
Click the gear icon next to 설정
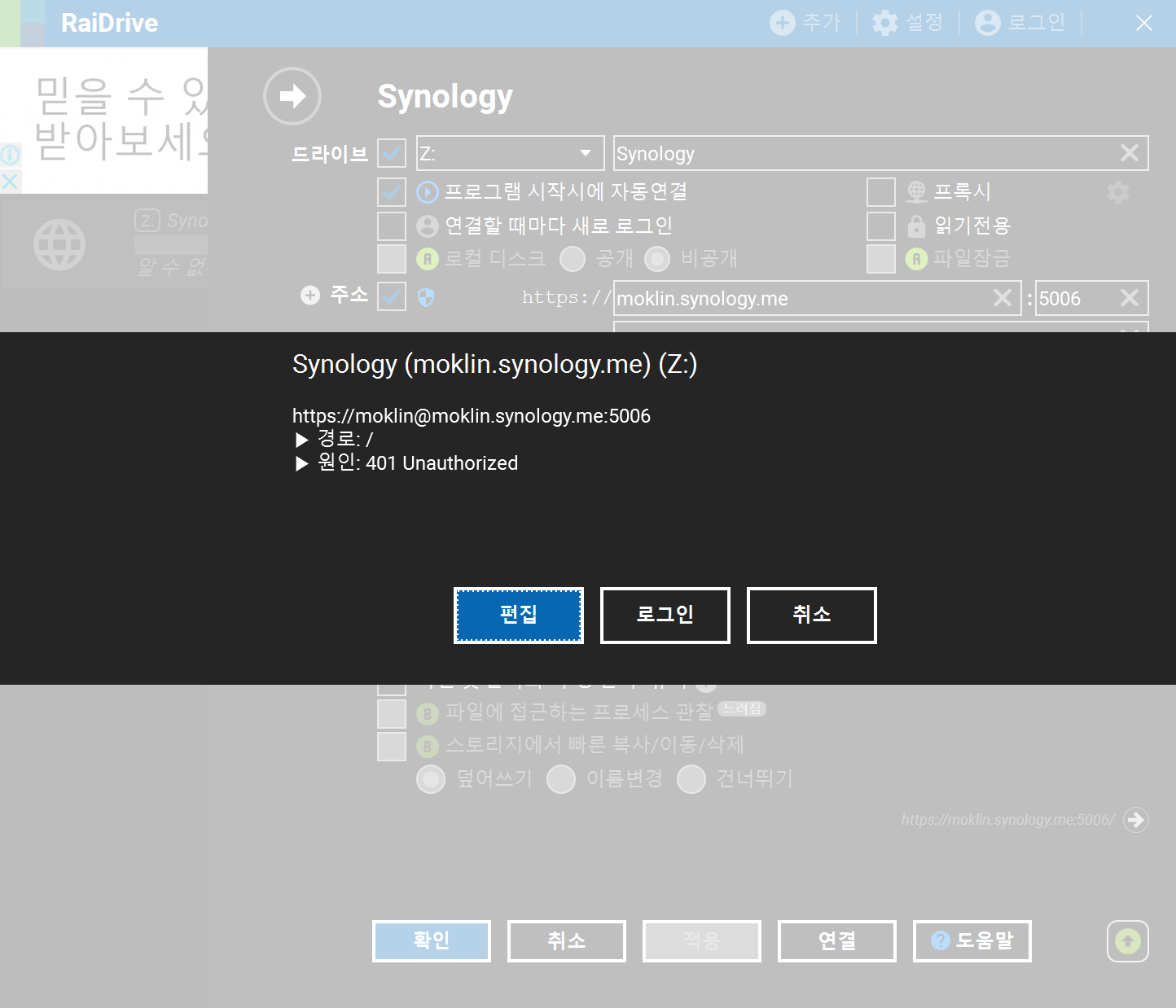[885, 22]
